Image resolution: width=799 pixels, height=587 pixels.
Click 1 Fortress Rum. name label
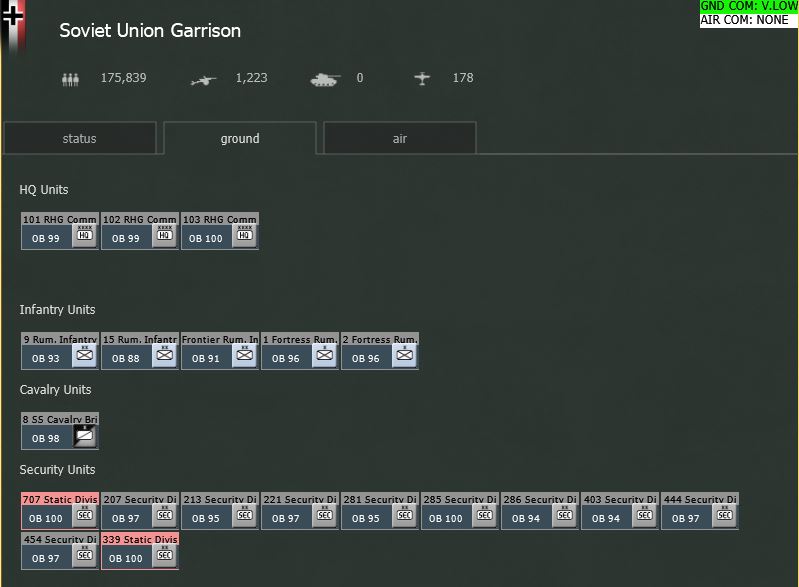pyautogui.click(x=300, y=339)
